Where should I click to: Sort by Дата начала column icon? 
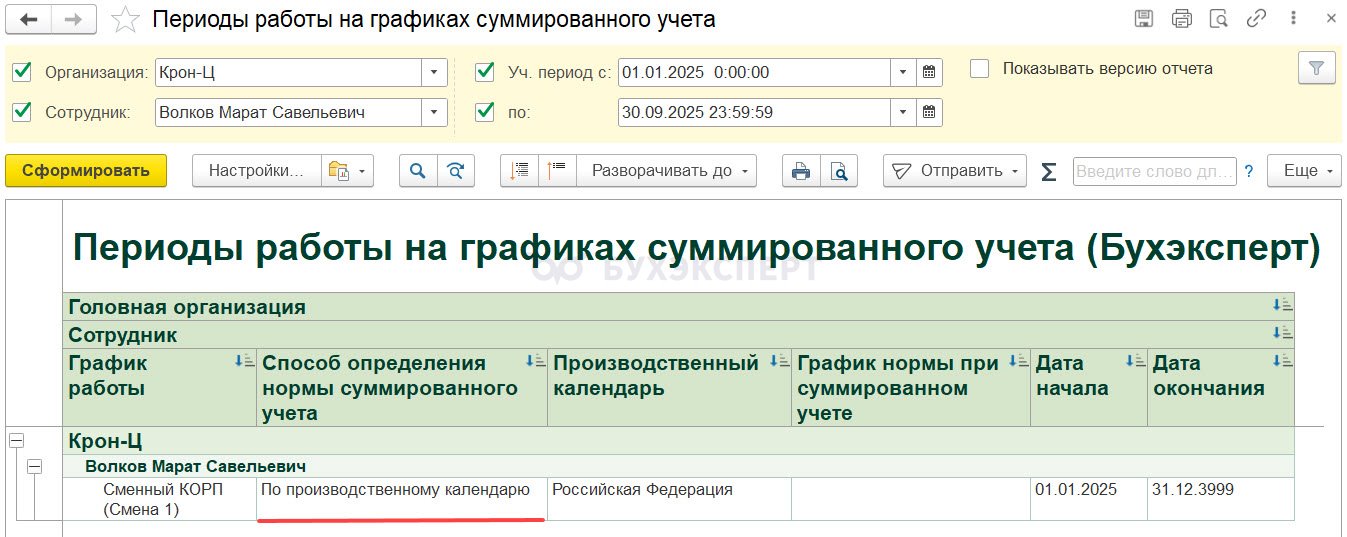coord(1135,361)
